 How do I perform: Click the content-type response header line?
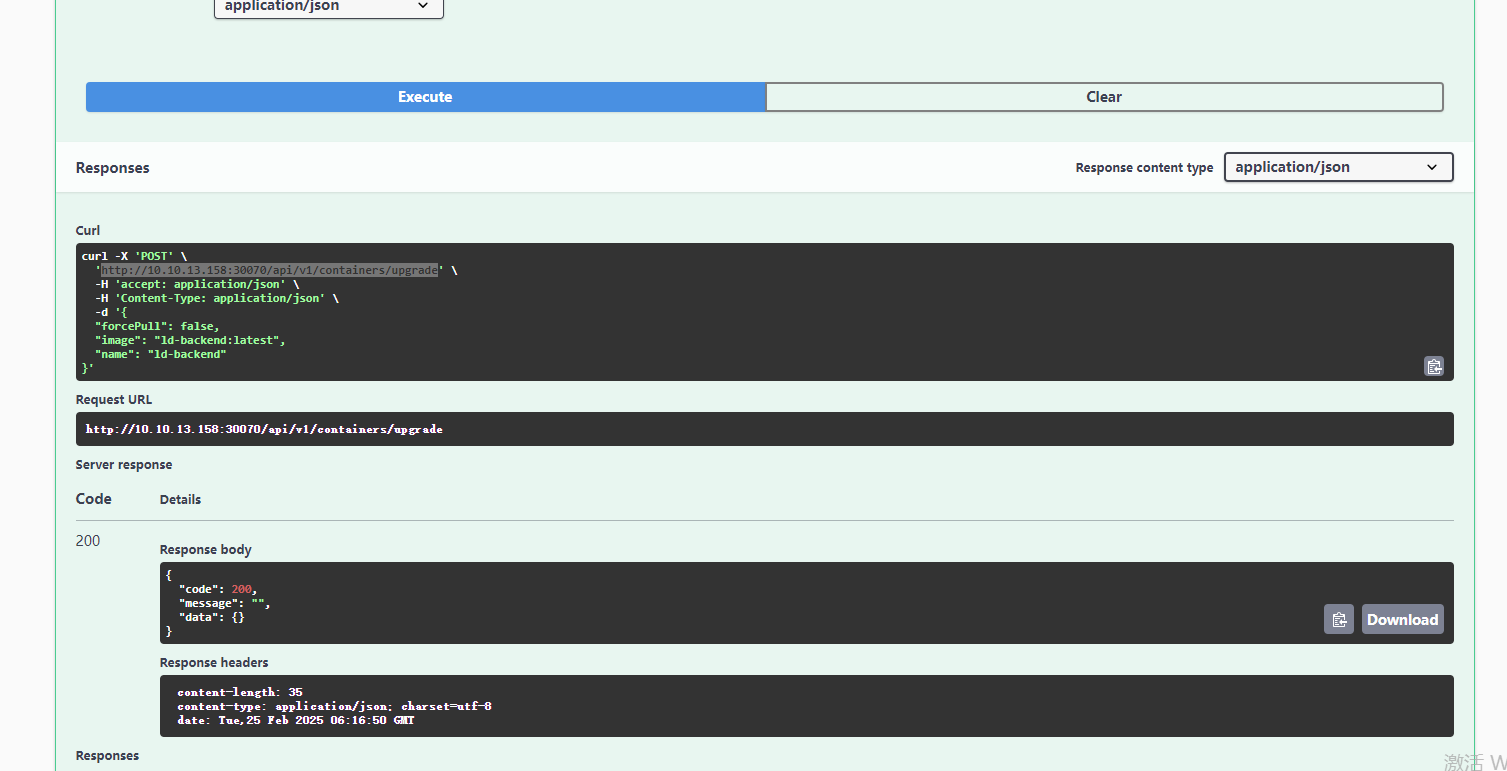click(334, 706)
